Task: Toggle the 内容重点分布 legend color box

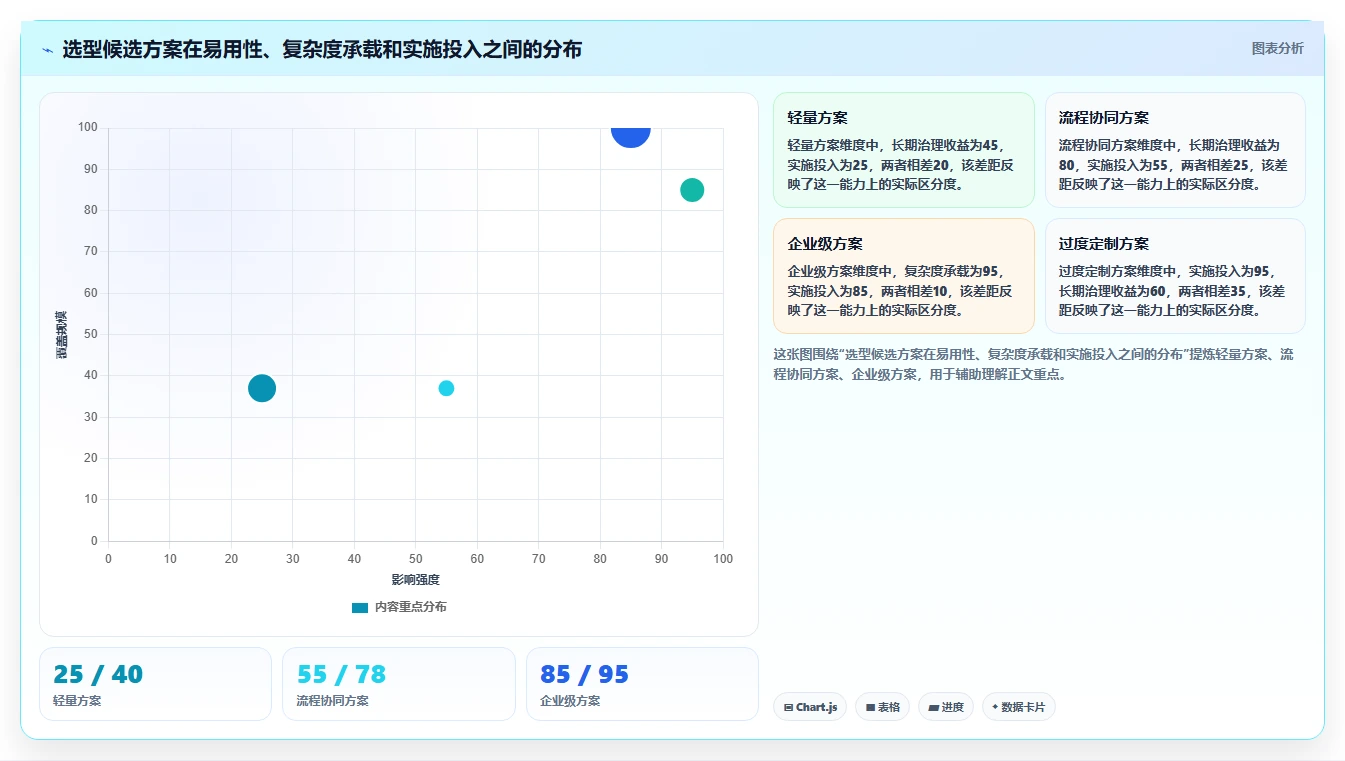Action: click(360, 607)
